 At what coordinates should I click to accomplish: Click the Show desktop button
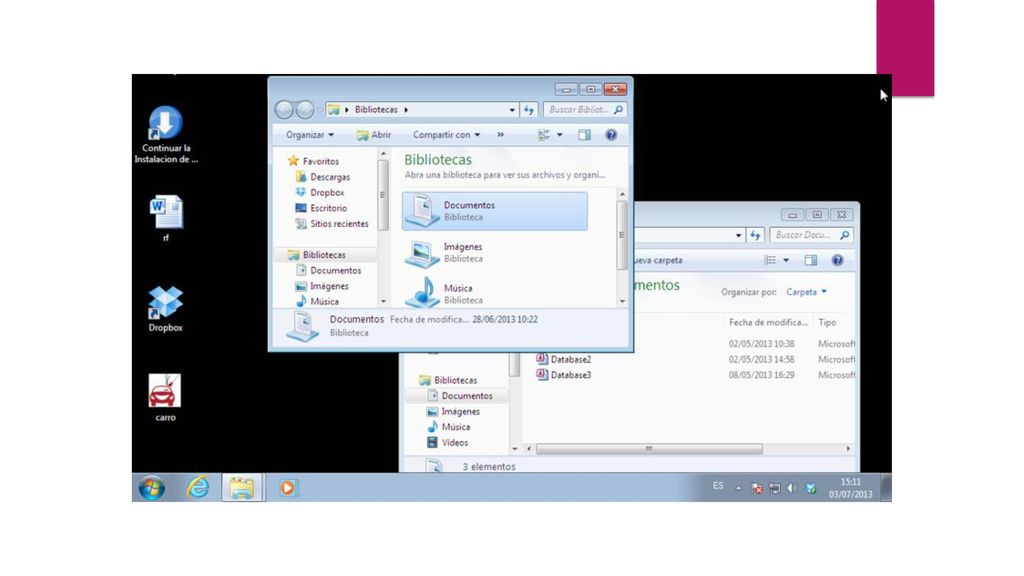(886, 488)
